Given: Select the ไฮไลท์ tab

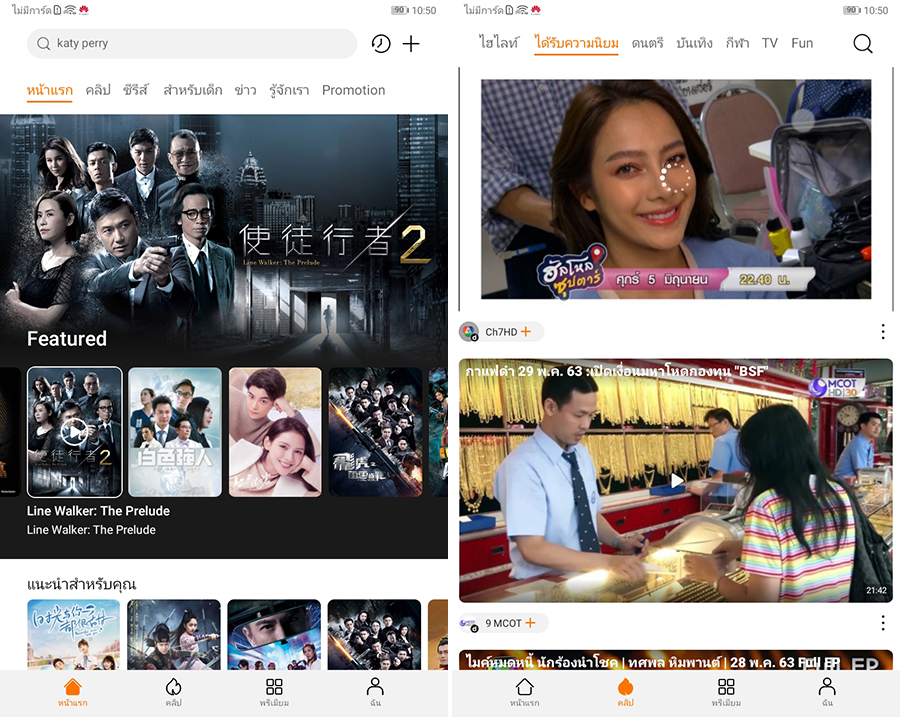Looking at the screenshot, I should coord(499,43).
